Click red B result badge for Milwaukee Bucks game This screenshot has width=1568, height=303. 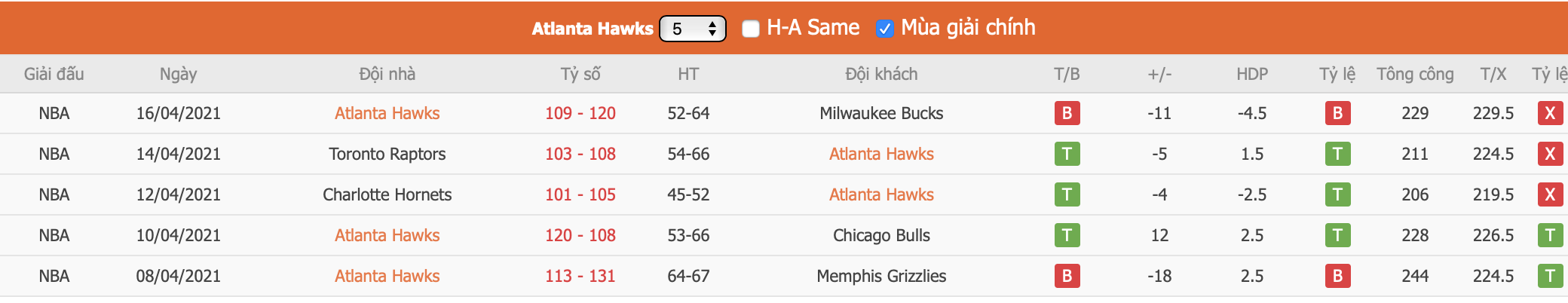1067,113
